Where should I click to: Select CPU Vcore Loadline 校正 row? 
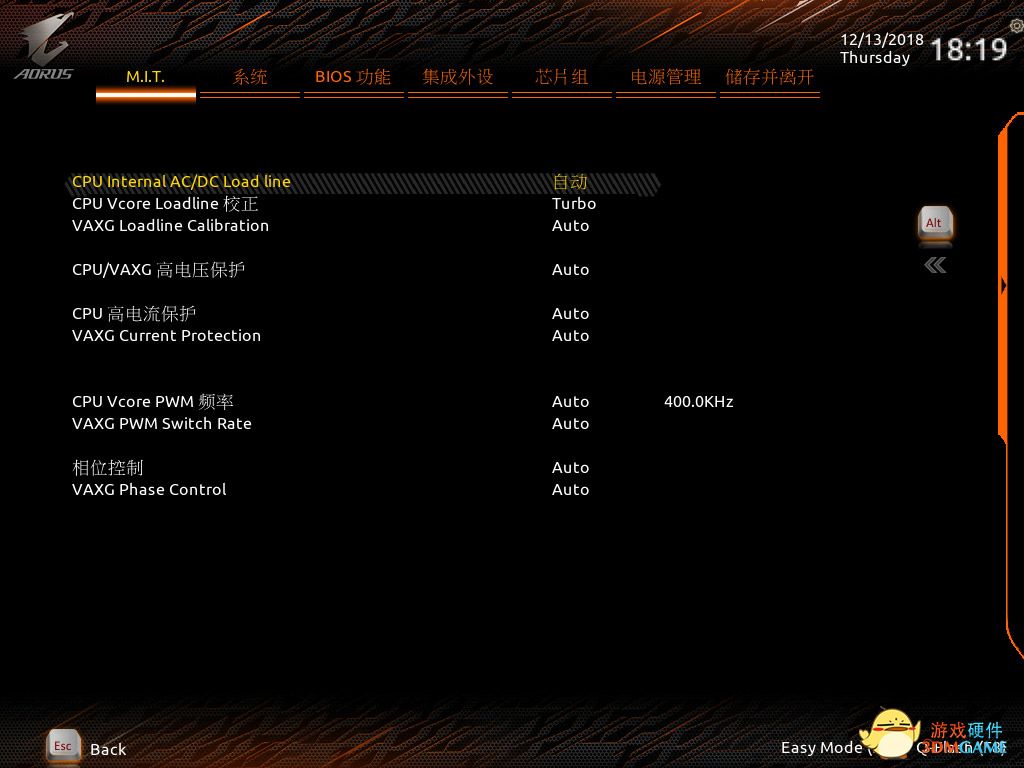click(x=165, y=204)
